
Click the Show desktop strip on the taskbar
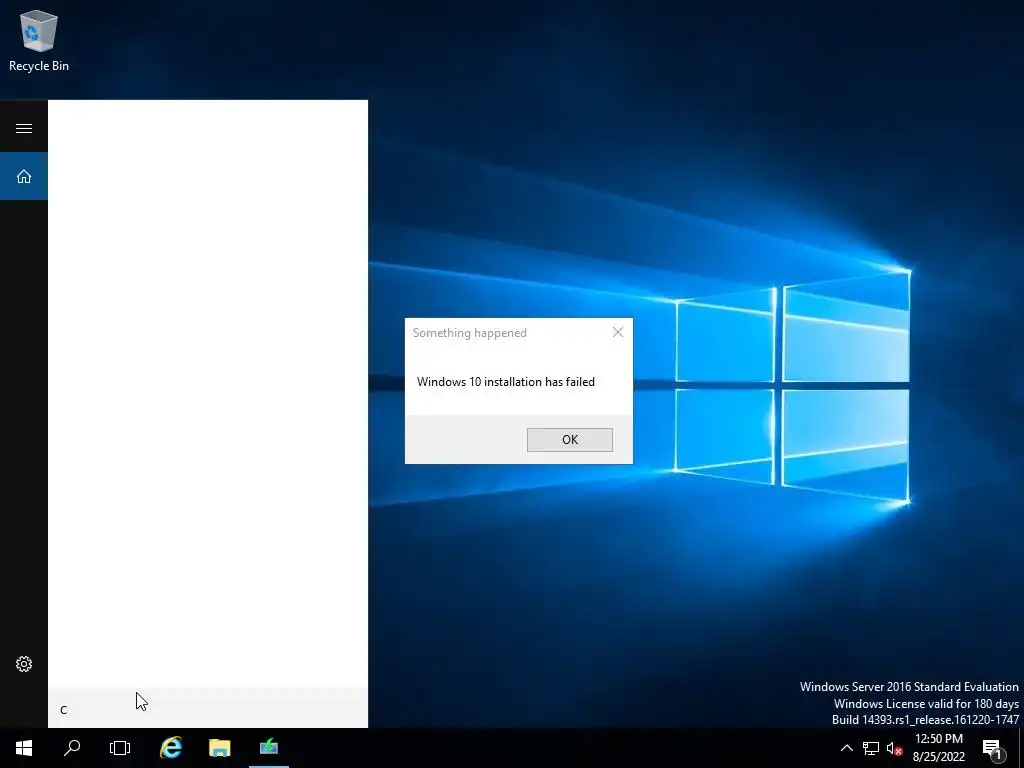pyautogui.click(x=1021, y=748)
